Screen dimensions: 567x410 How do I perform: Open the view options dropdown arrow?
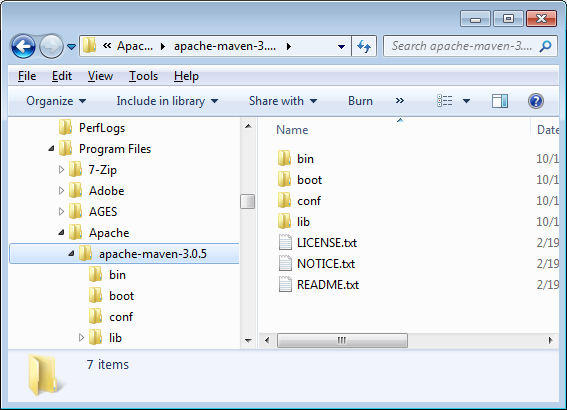(x=466, y=101)
